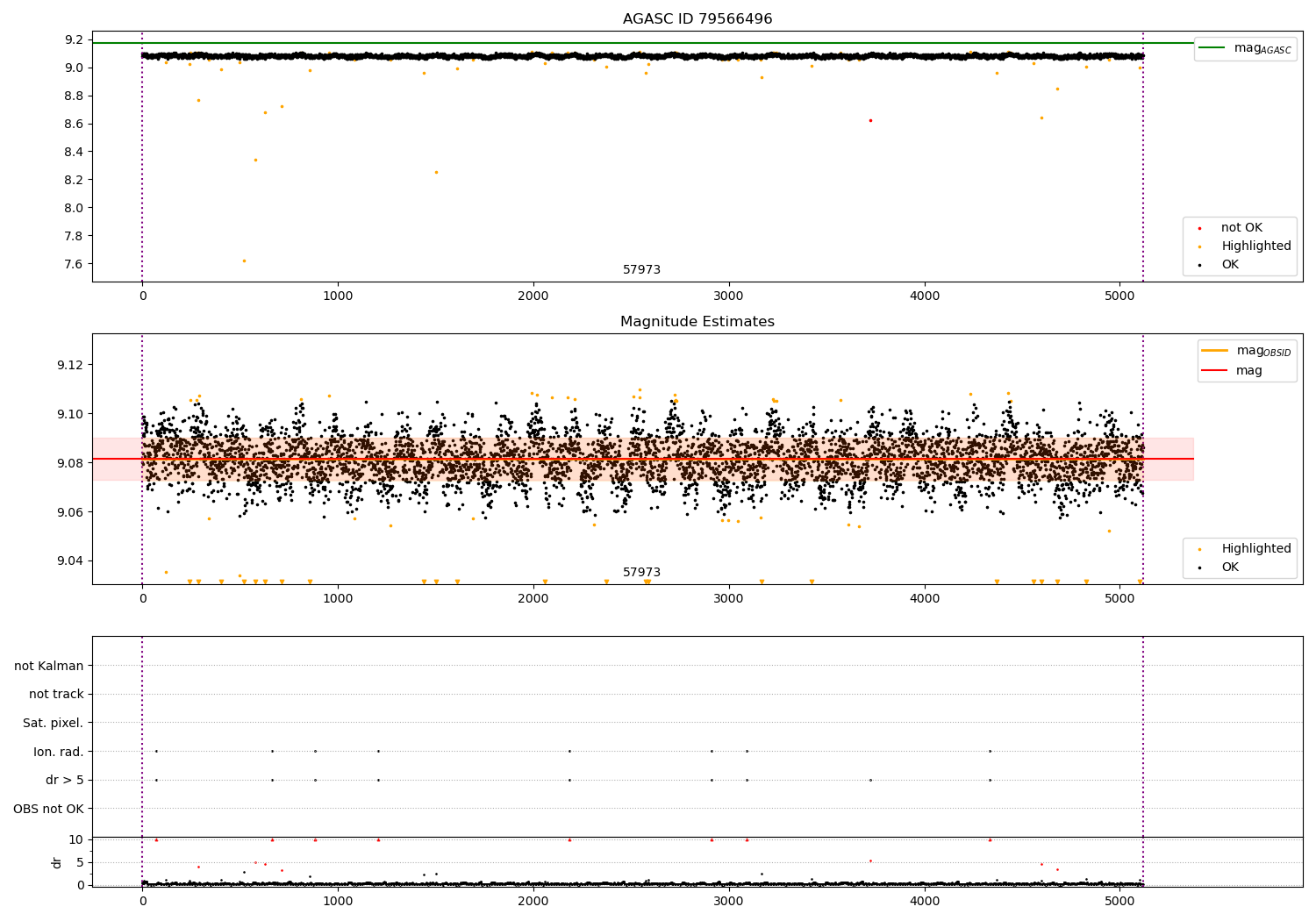
Task: Click the 'Magnitude Estimates' subplot title
Action: (697, 322)
